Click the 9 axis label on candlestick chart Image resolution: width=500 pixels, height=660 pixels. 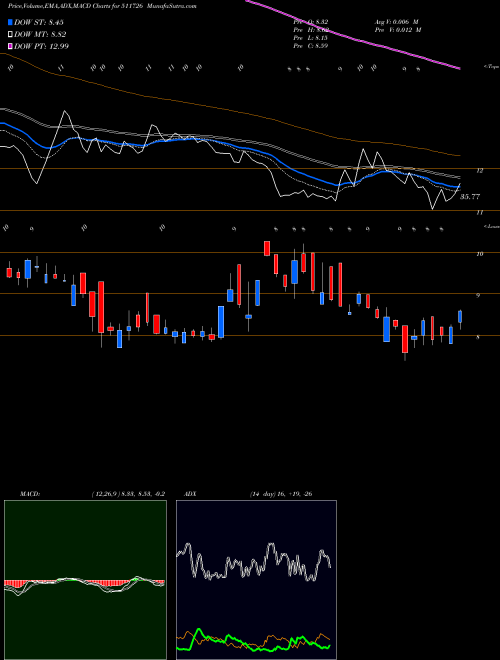click(x=478, y=295)
